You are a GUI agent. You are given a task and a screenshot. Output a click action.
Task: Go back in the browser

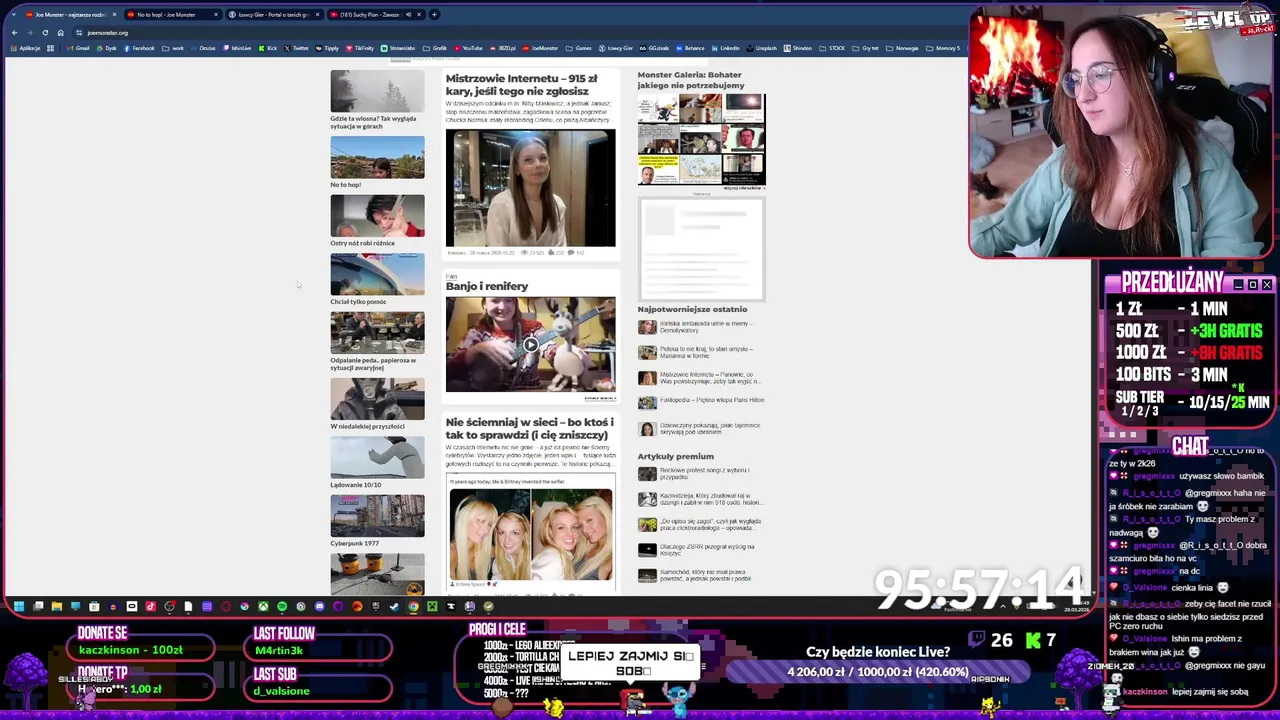pyautogui.click(x=15, y=32)
